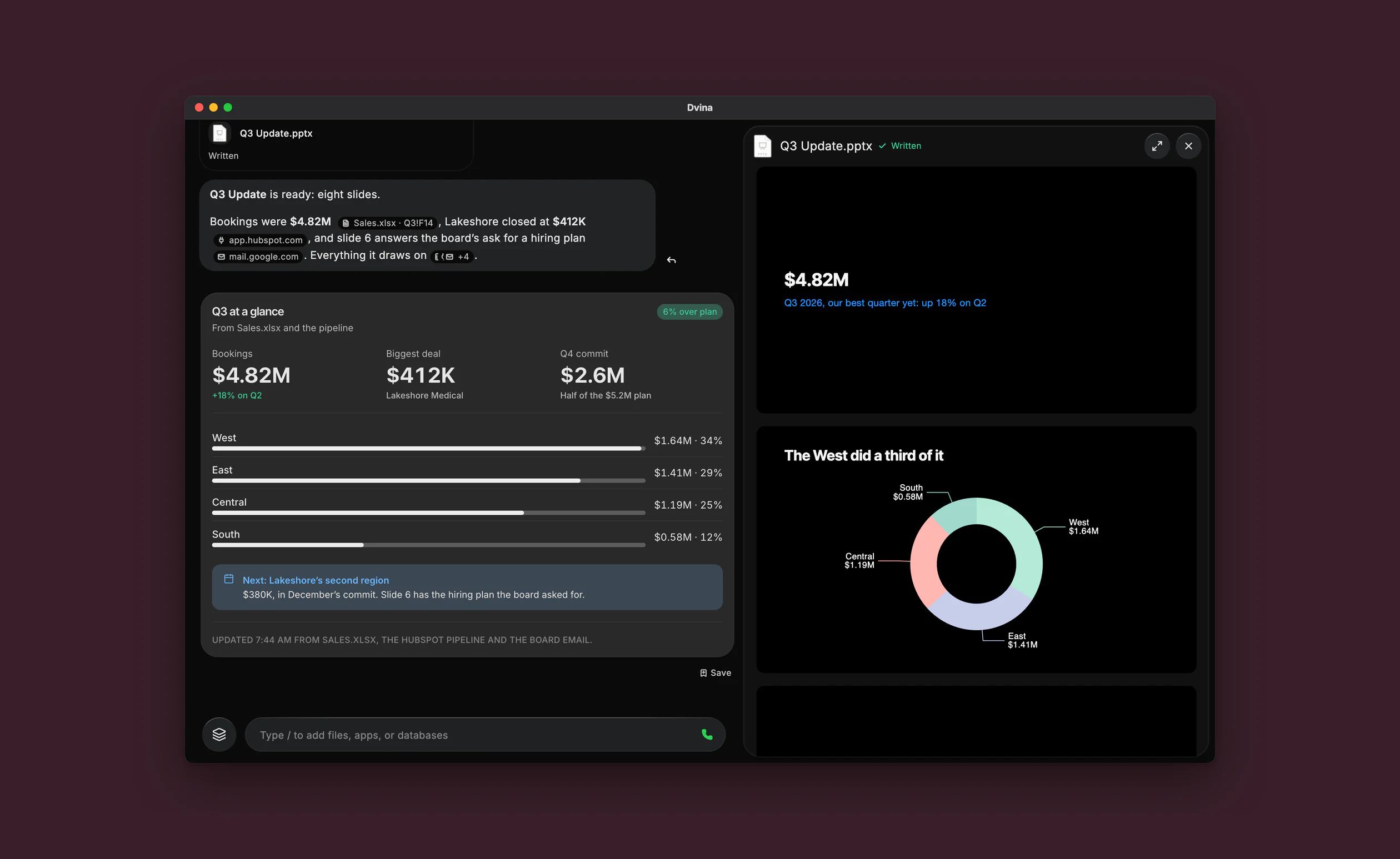1400x859 pixels.
Task: Click the South region progress bar
Action: [x=428, y=545]
